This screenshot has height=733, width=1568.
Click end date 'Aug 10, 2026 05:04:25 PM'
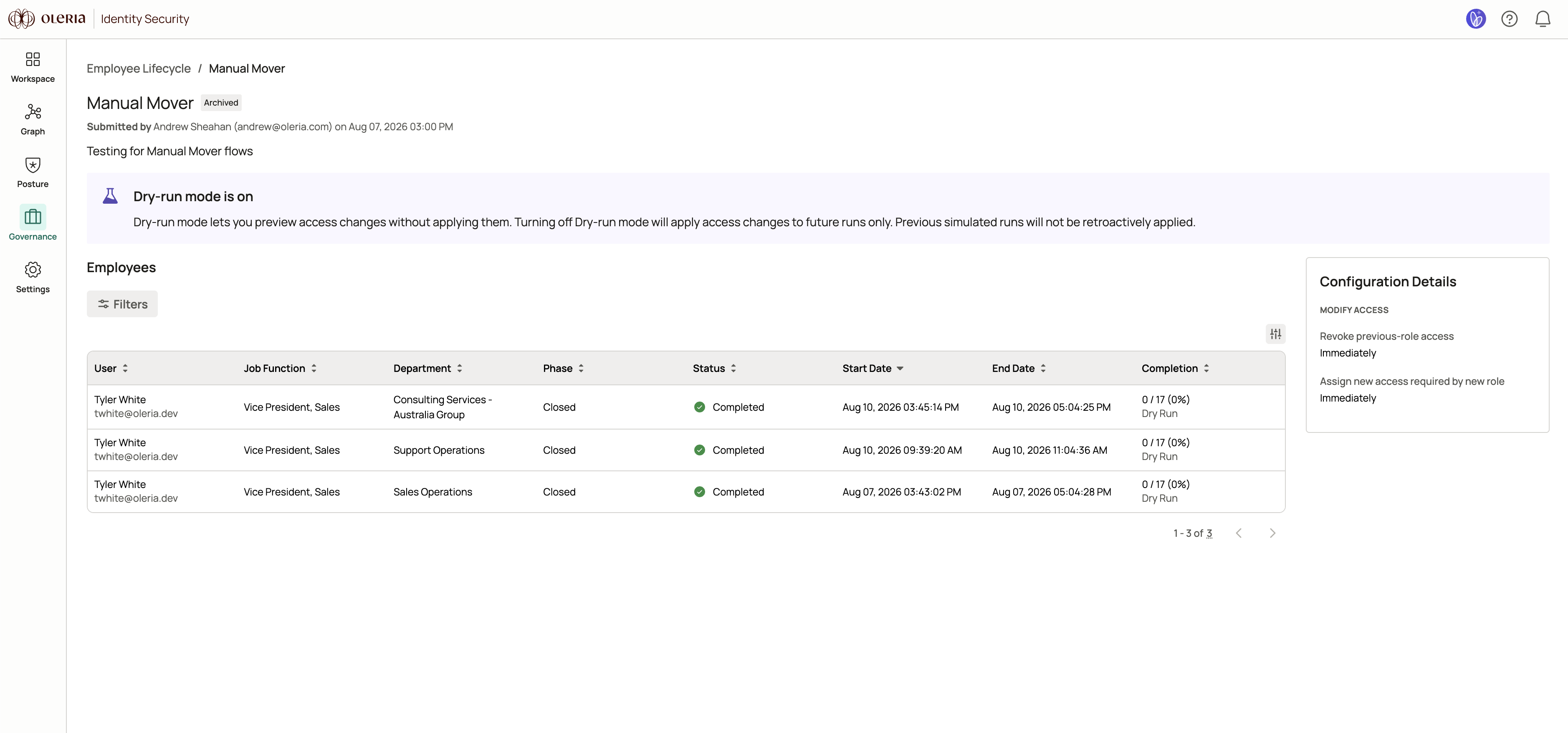click(x=1051, y=407)
